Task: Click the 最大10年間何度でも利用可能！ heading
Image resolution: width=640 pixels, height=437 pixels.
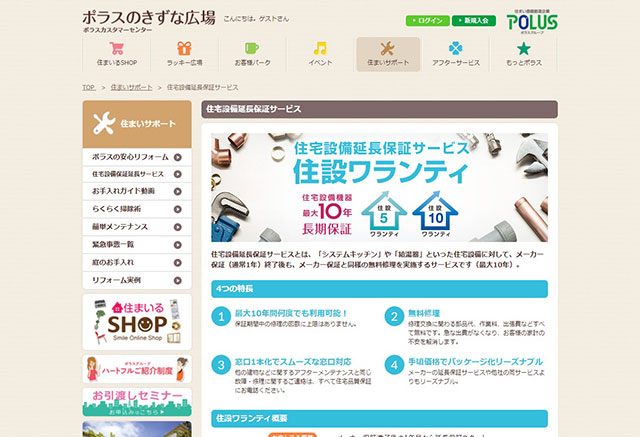Action: tap(291, 313)
